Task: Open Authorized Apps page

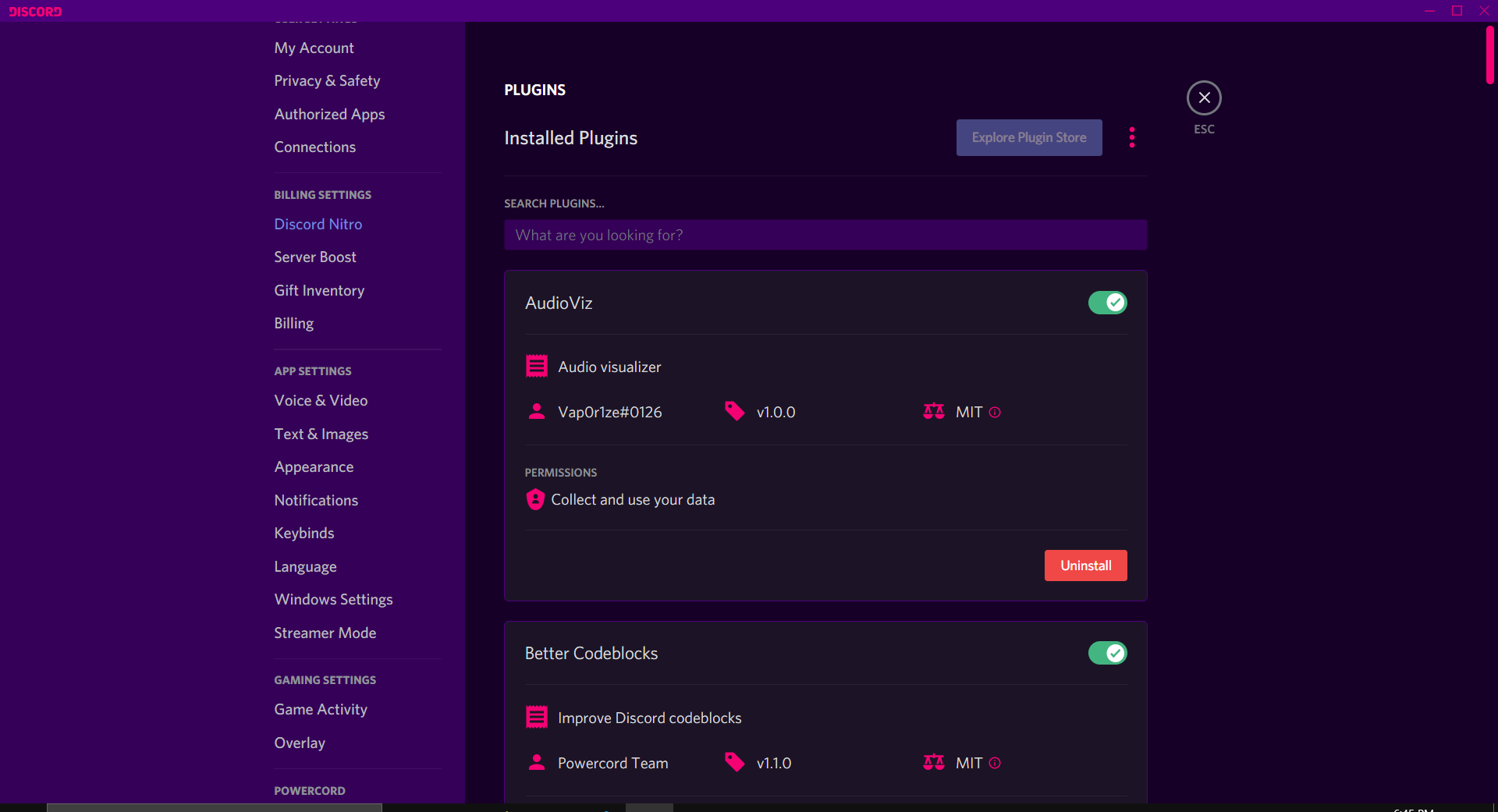Action: coord(329,114)
